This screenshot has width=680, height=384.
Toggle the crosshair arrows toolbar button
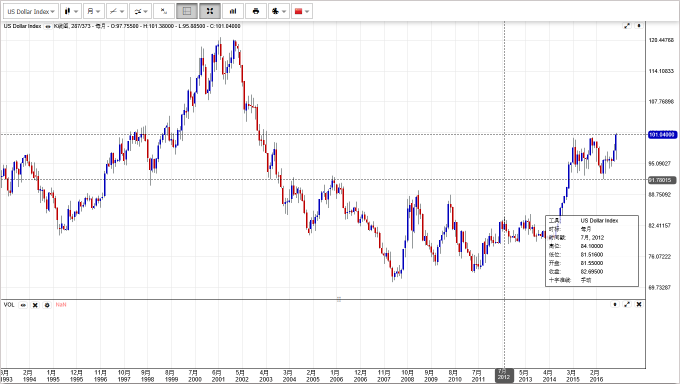point(210,11)
